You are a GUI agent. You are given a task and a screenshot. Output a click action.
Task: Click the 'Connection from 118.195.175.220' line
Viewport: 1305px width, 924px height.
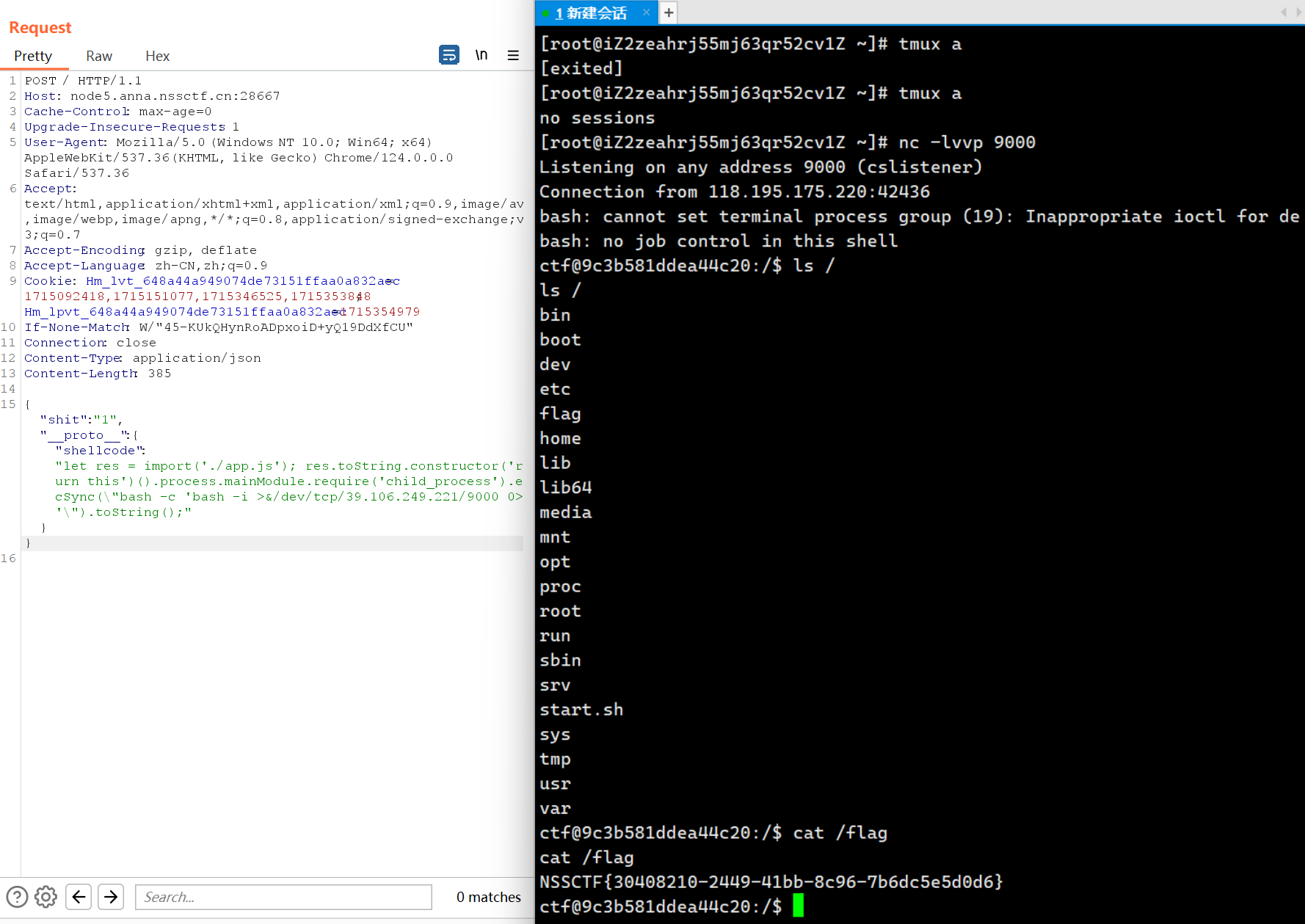click(x=735, y=192)
